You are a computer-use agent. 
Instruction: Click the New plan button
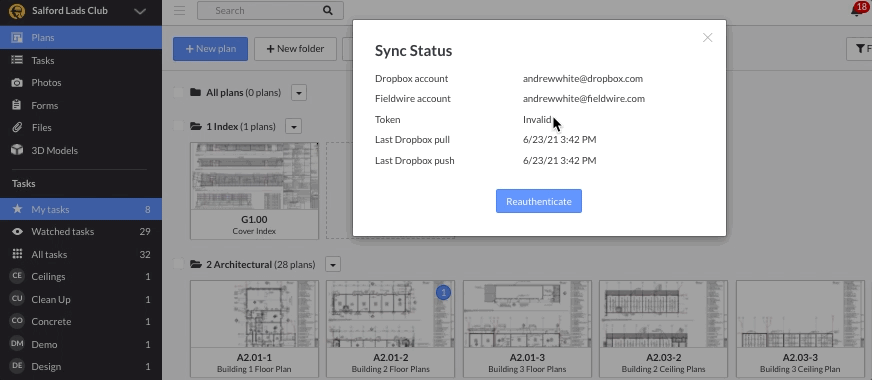coord(210,49)
